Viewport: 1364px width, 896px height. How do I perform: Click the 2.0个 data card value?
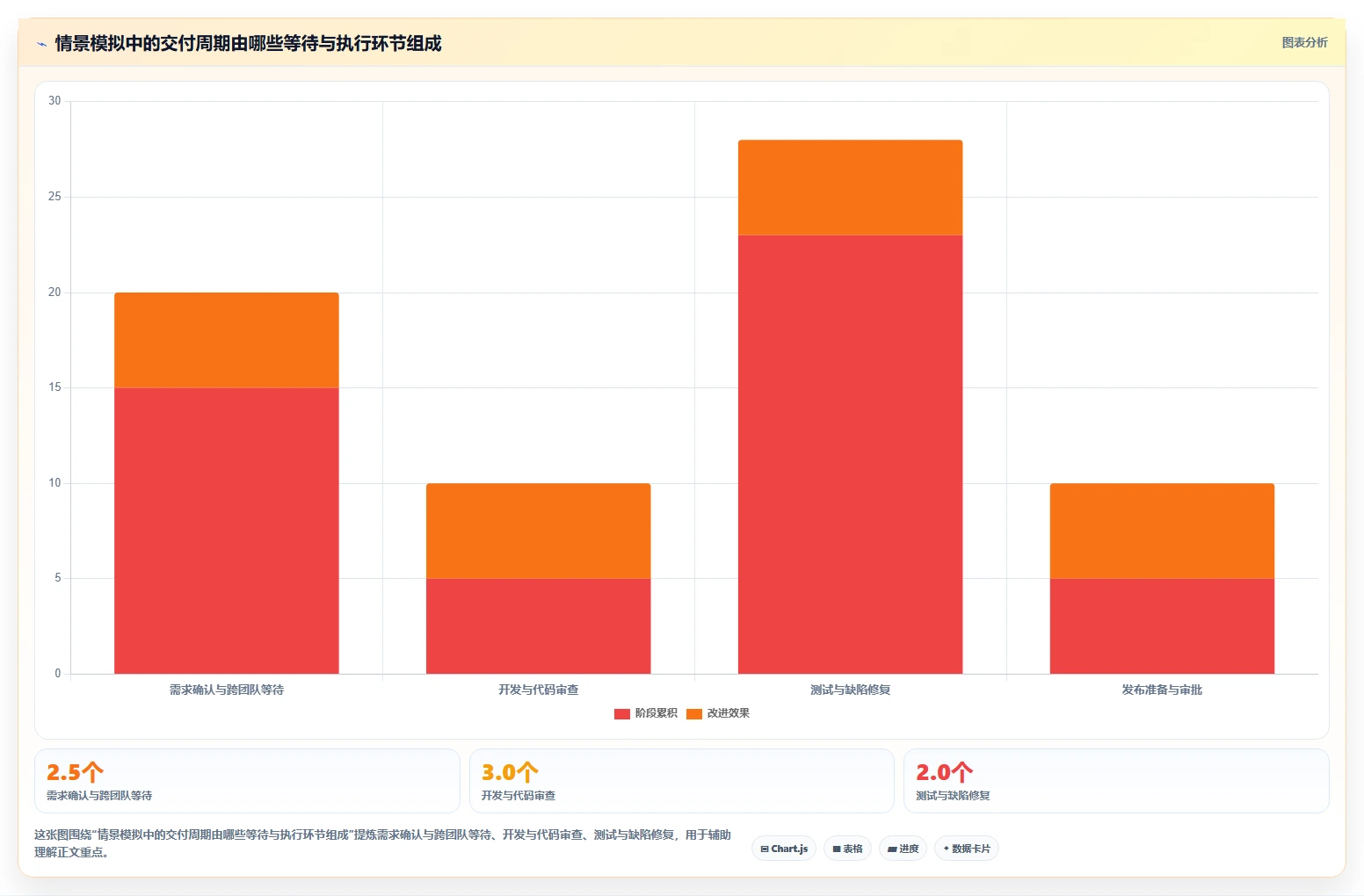tap(944, 772)
